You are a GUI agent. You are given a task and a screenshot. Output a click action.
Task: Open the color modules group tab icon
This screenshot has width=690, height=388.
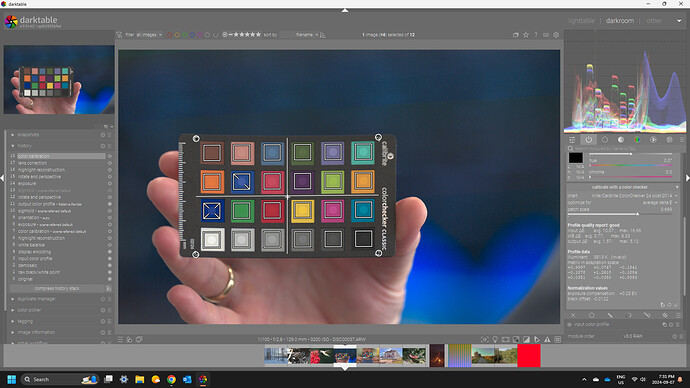[637, 140]
